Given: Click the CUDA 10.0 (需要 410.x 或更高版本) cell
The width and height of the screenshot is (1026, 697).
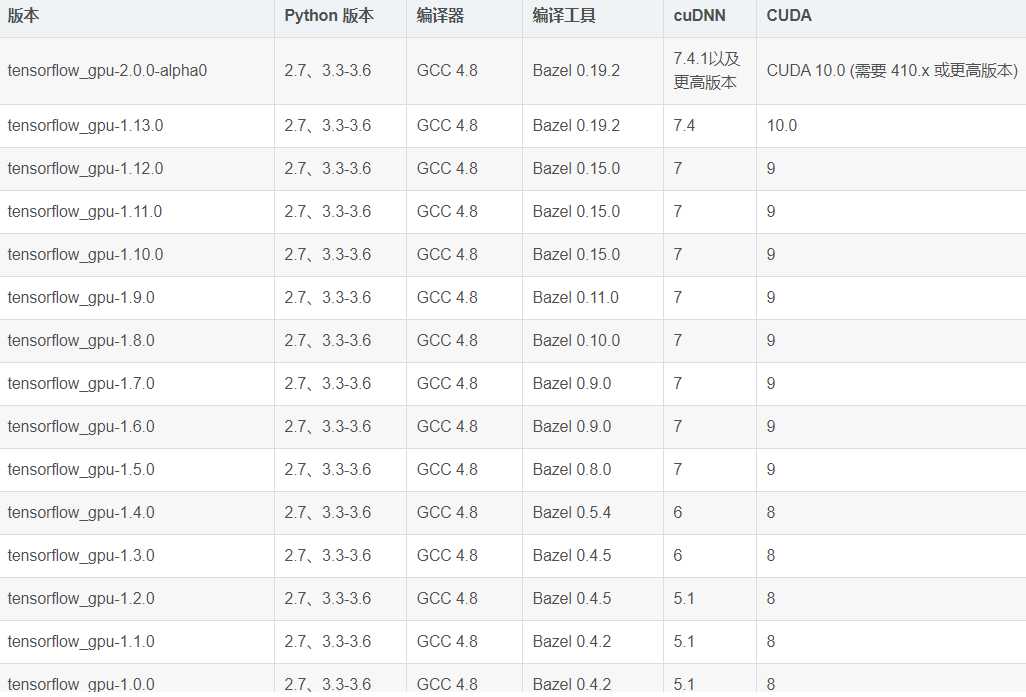Looking at the screenshot, I should [x=892, y=71].
